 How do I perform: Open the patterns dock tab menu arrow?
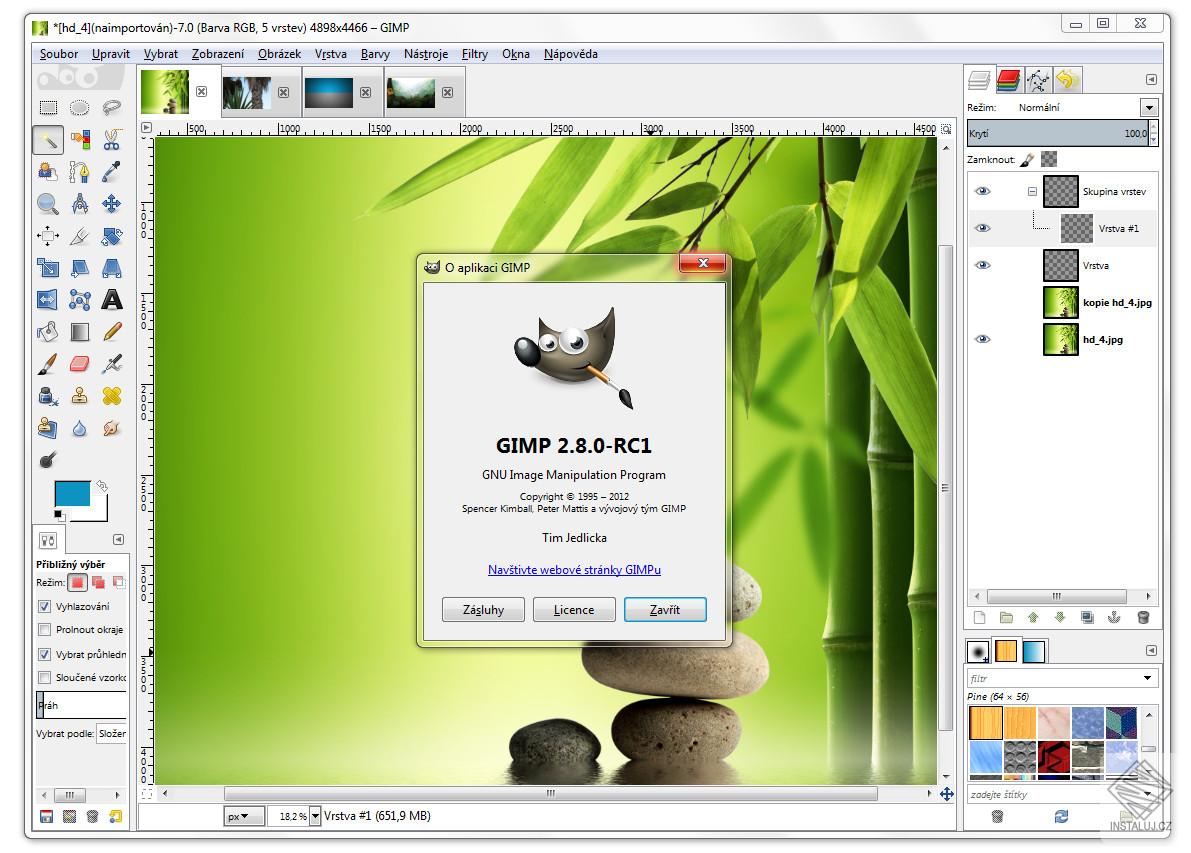click(1152, 651)
